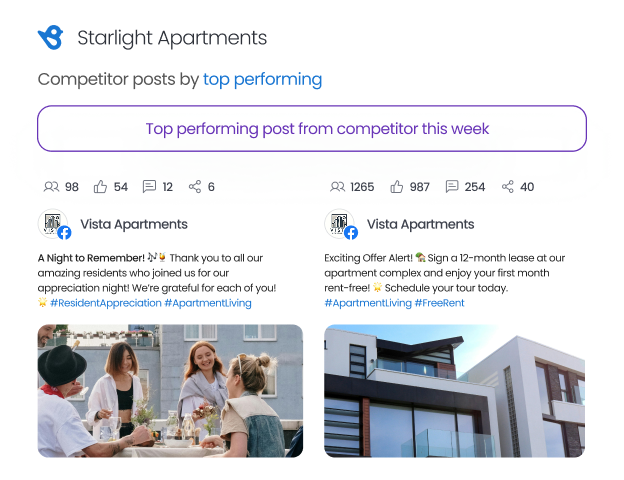The image size is (624, 480).
Task: Click the #ResidentAppreciation hashtag
Action: [x=105, y=302]
